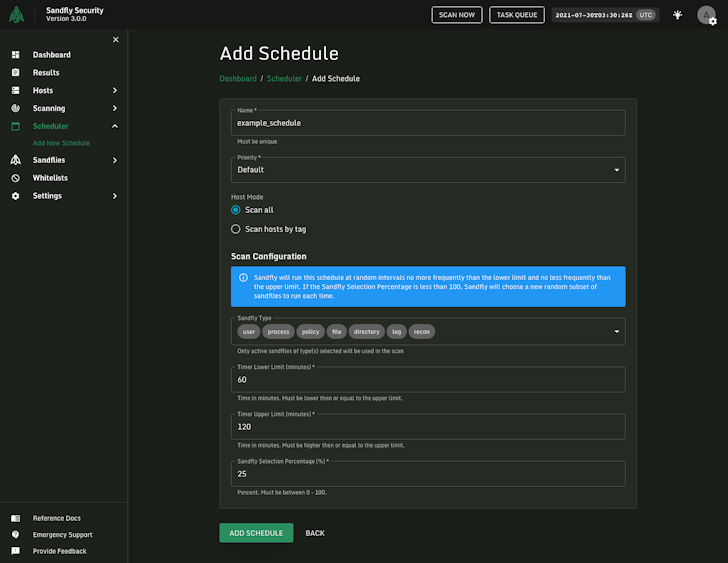
Task: Click the Name input field
Action: [x=428, y=123]
